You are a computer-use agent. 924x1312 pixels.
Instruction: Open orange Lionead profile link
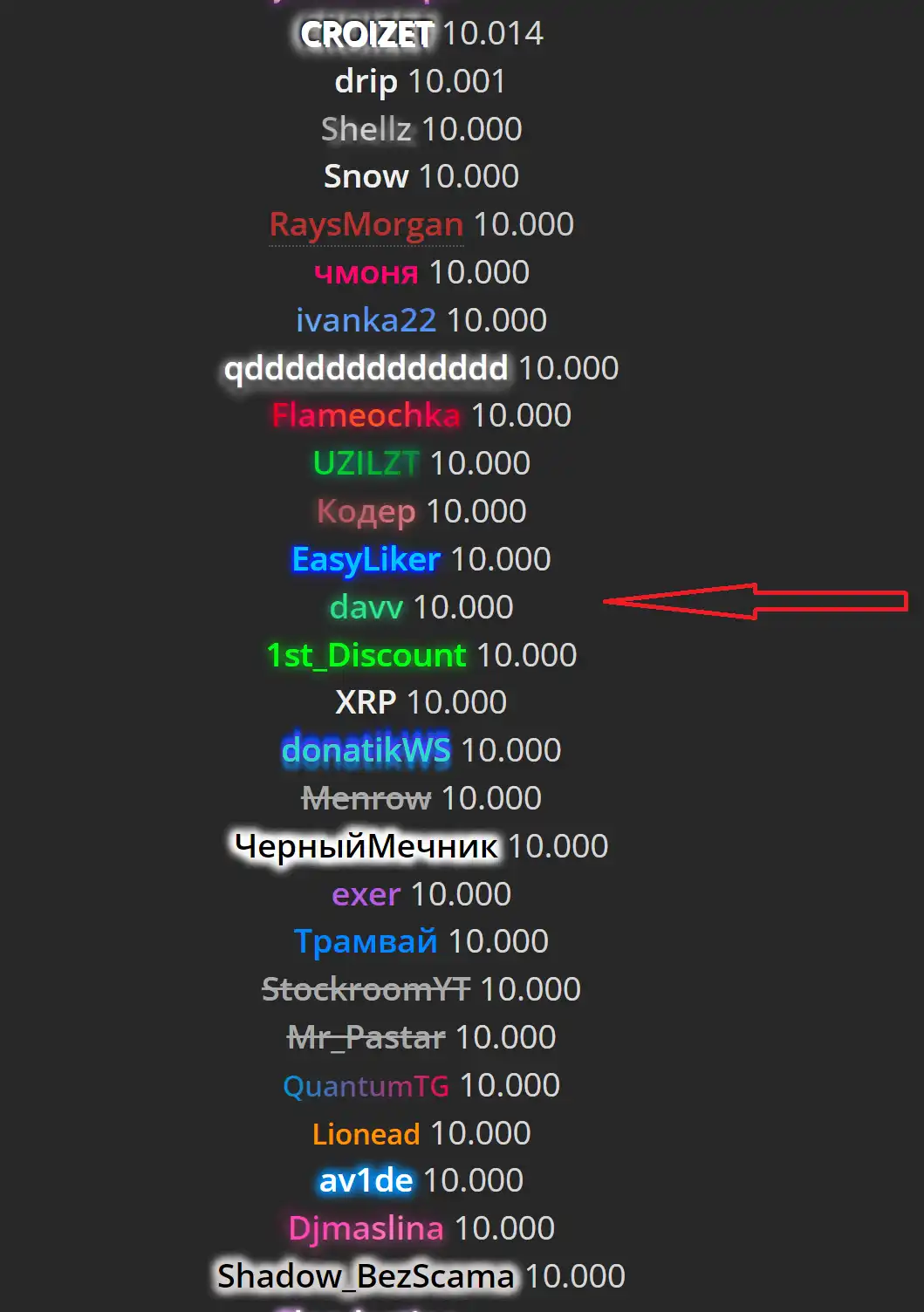coord(366,1134)
